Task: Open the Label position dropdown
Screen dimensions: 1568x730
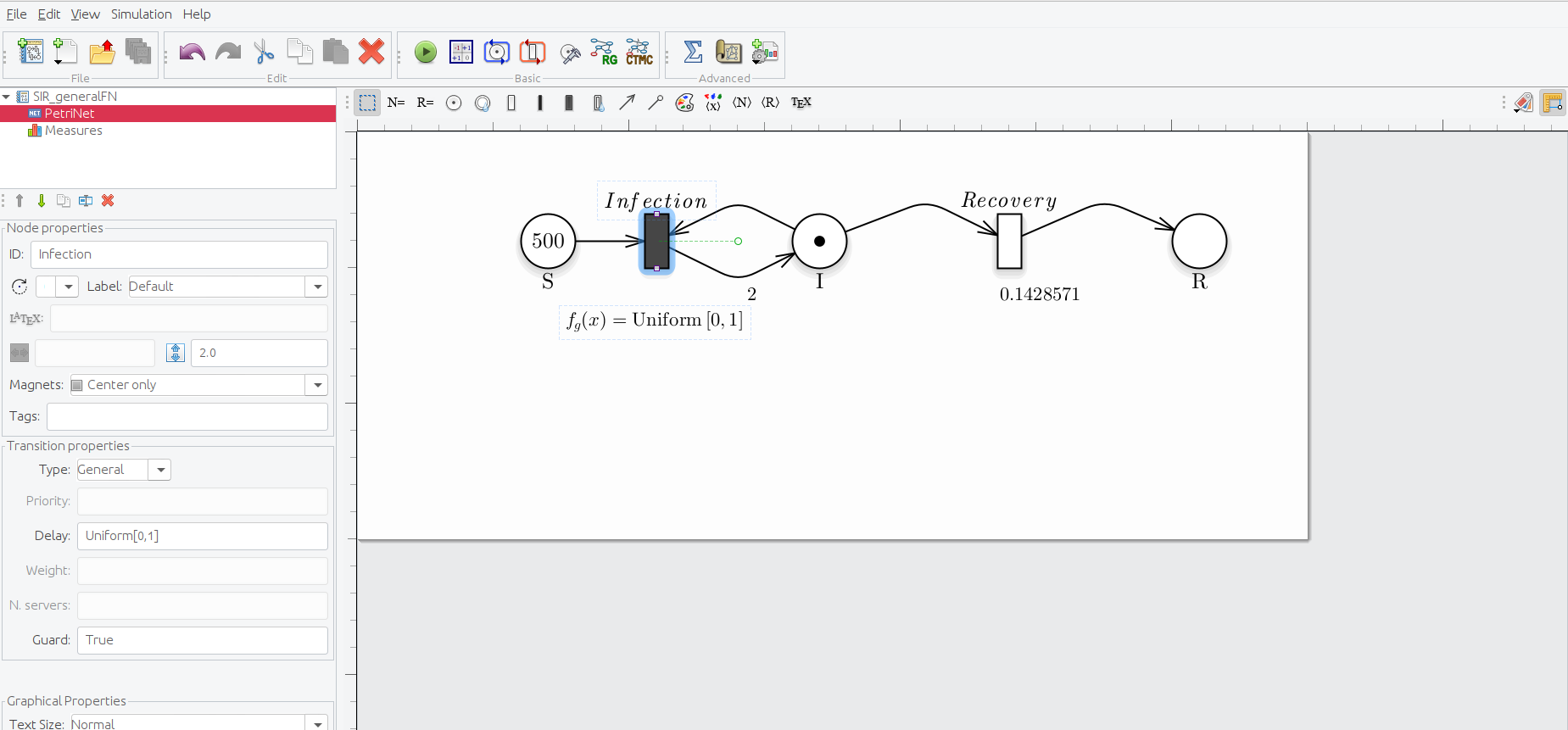Action: pyautogui.click(x=317, y=287)
